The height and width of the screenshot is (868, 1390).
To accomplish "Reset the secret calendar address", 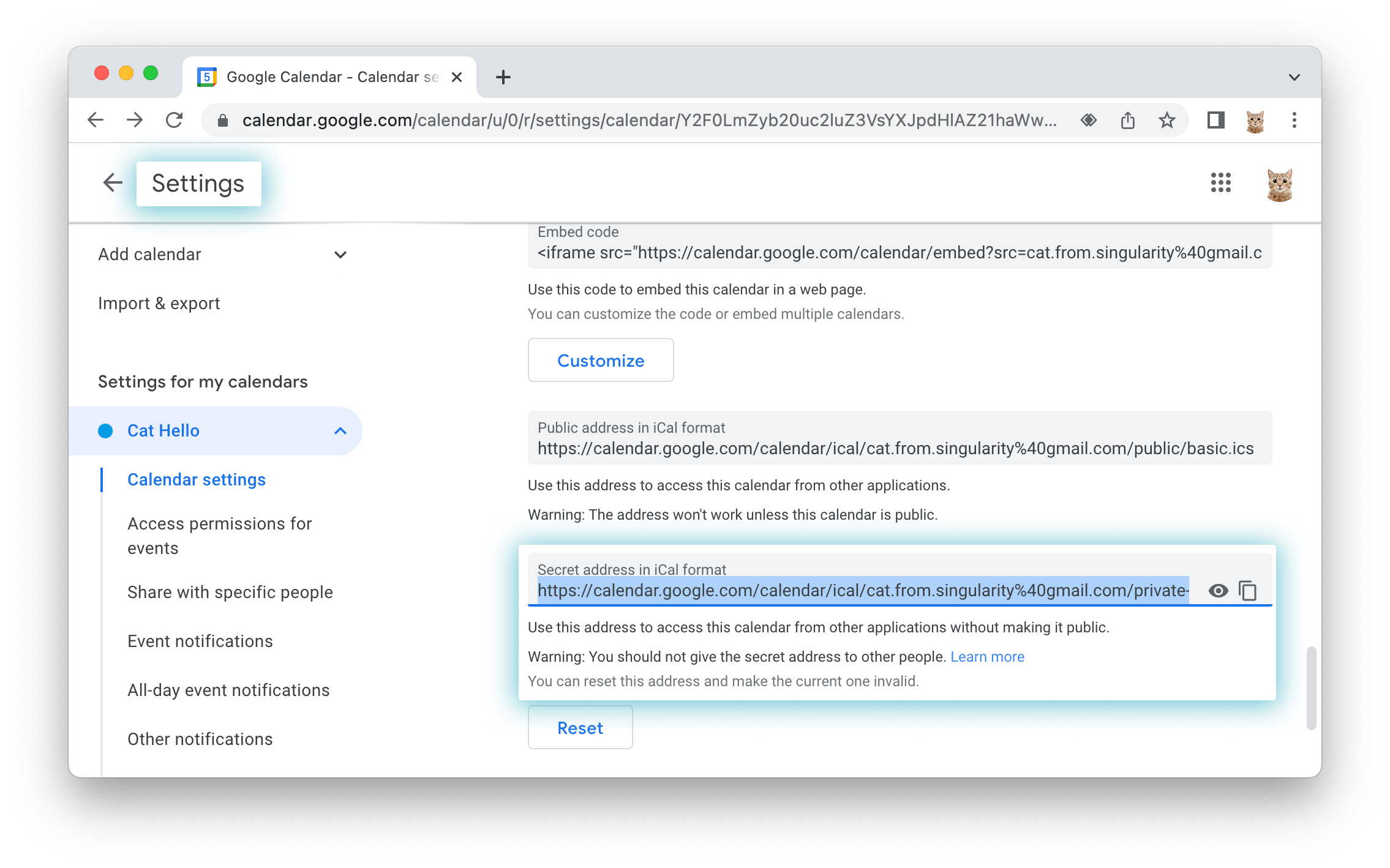I will click(580, 728).
